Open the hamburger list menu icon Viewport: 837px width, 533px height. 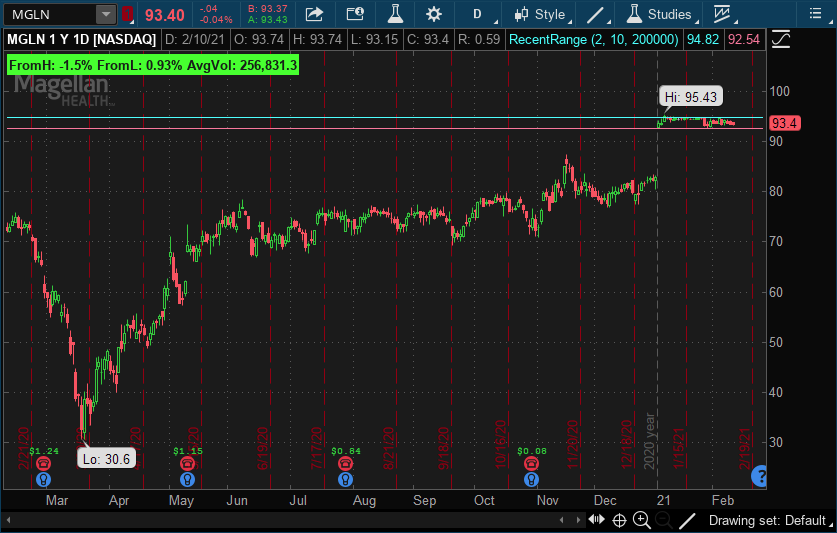(815, 13)
